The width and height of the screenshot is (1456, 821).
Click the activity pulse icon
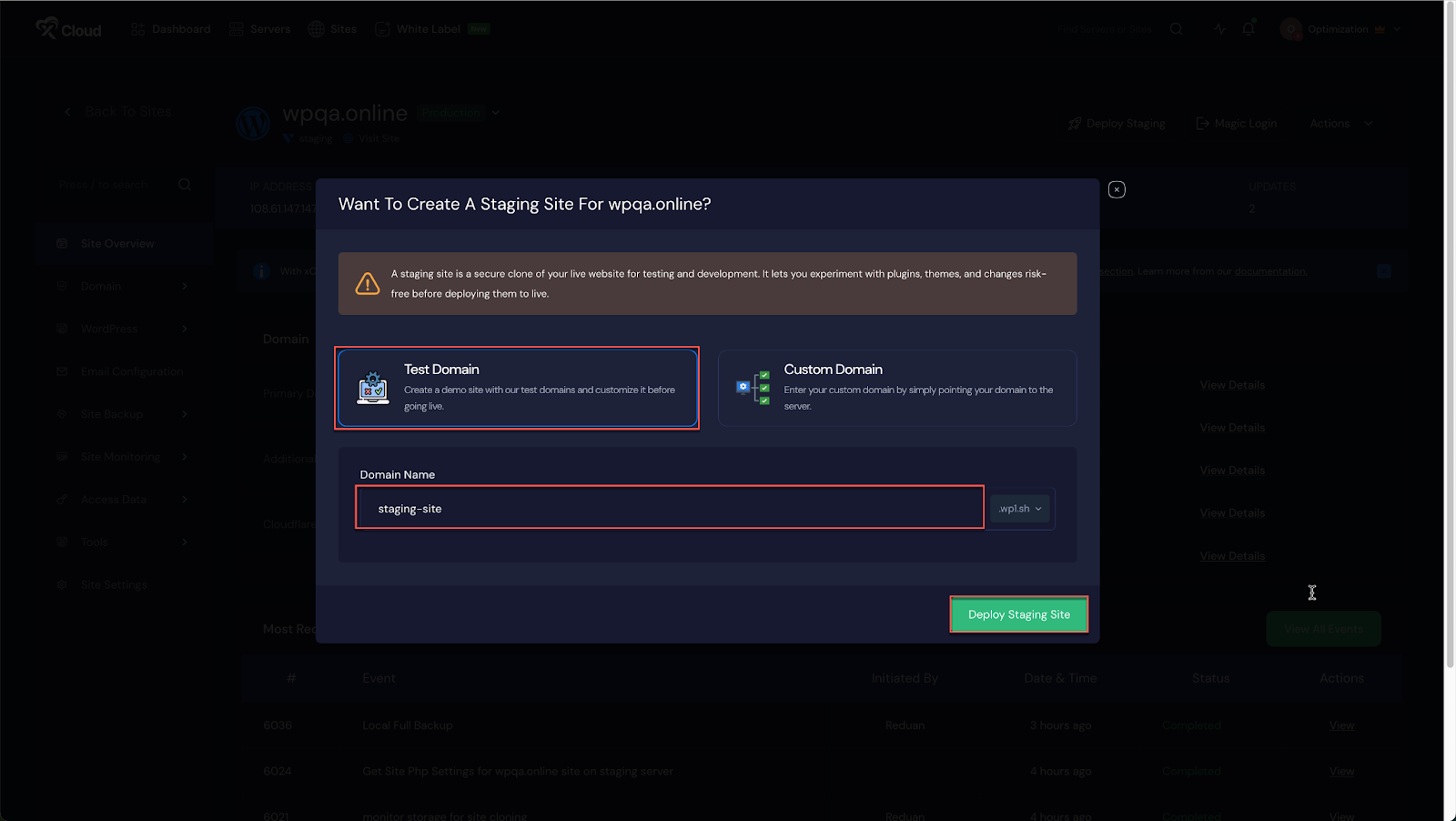pyautogui.click(x=1219, y=29)
